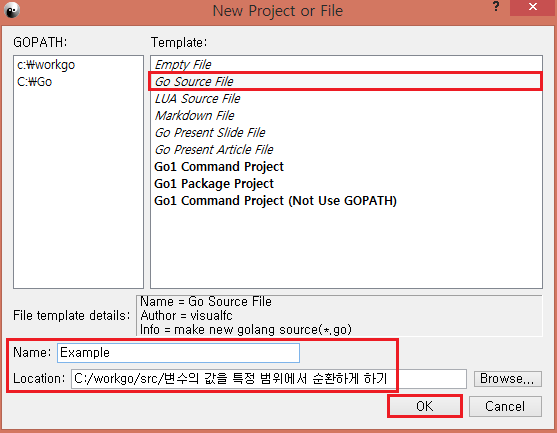
Task: Choose the Go1 Package Project template
Action: tap(346, 184)
